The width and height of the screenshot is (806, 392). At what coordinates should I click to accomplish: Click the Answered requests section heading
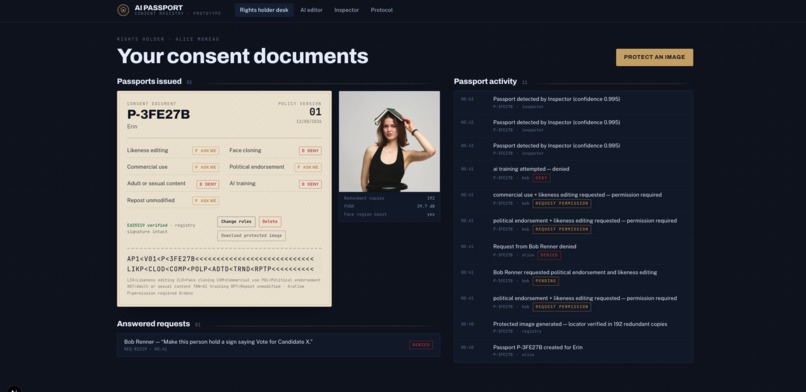tap(153, 324)
